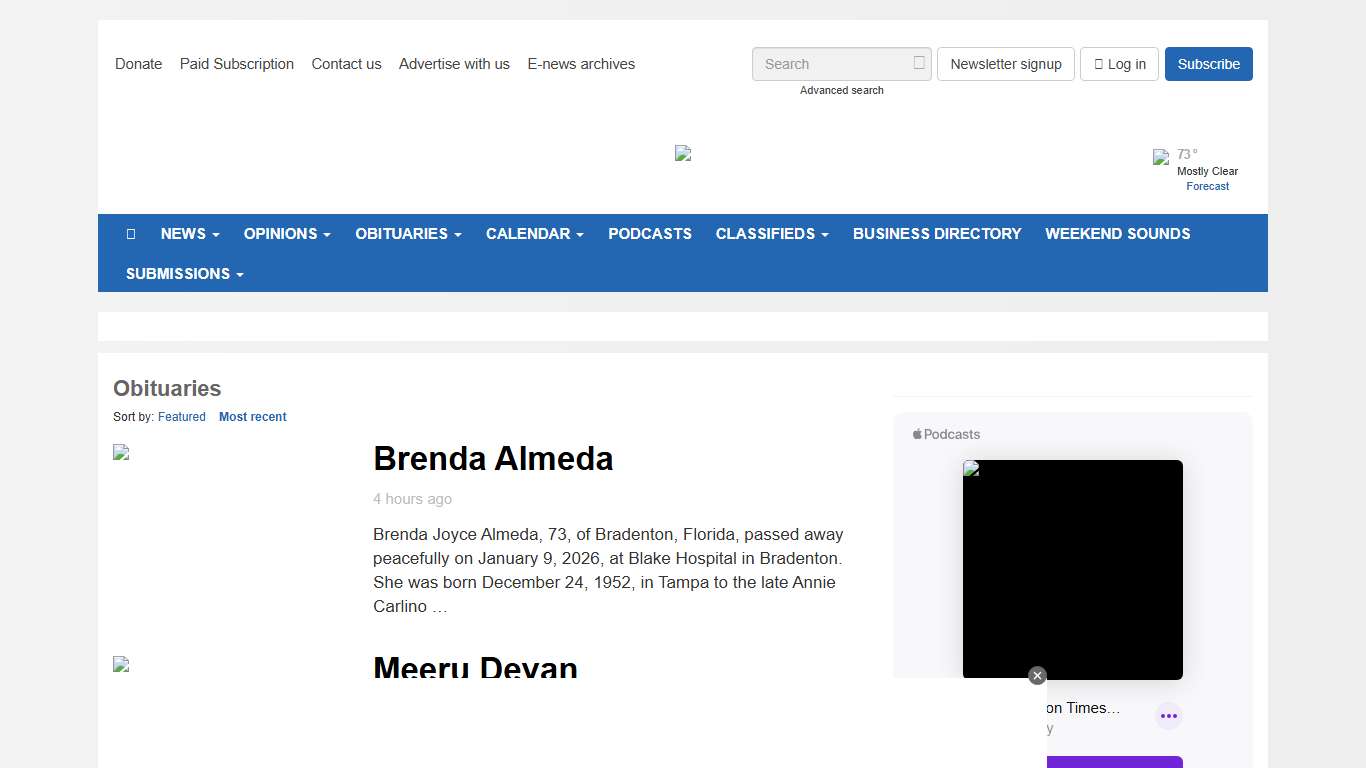Expand the News dropdown menu

[x=190, y=234]
